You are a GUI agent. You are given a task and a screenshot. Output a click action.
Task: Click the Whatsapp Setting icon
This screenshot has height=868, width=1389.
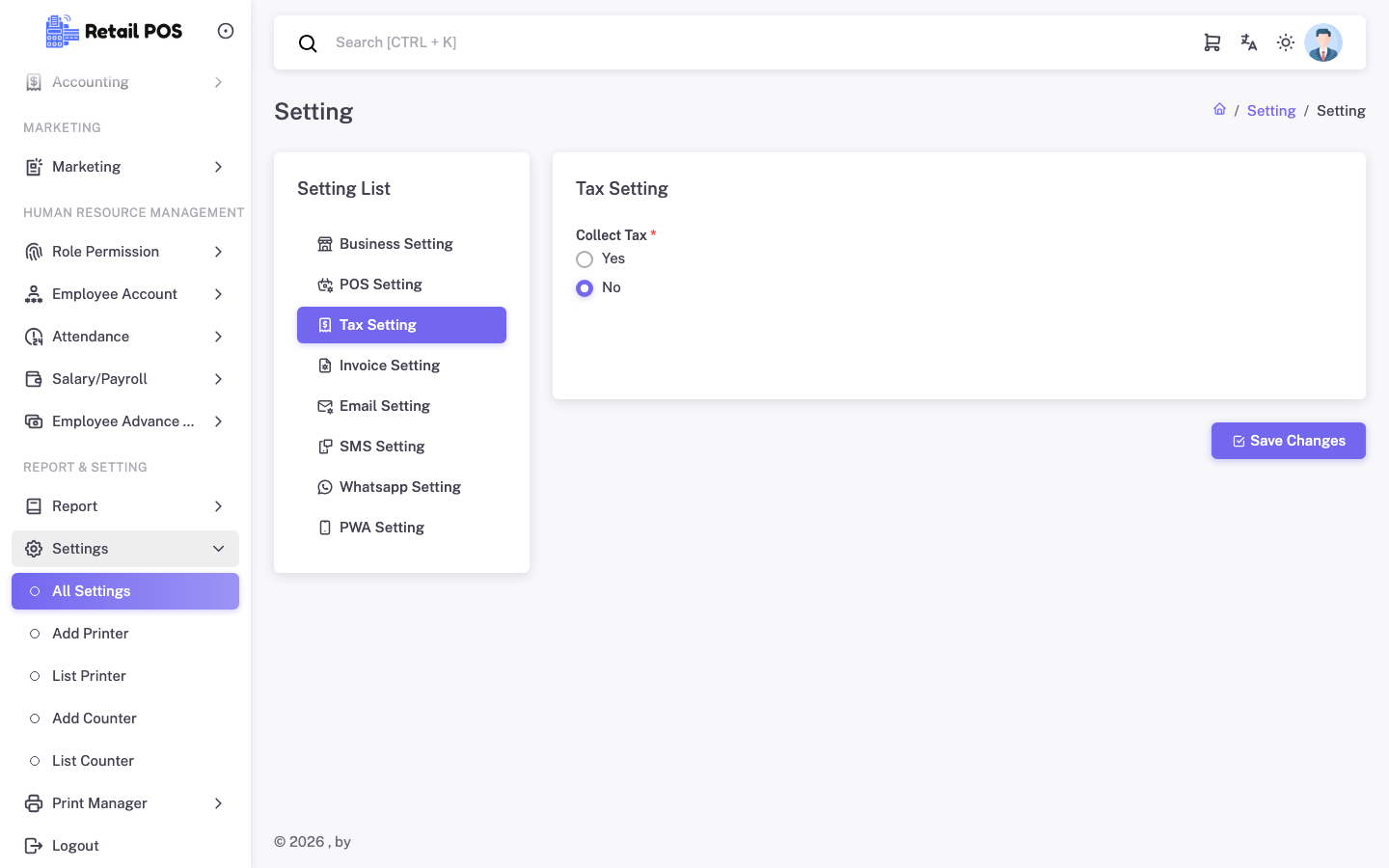click(x=325, y=487)
